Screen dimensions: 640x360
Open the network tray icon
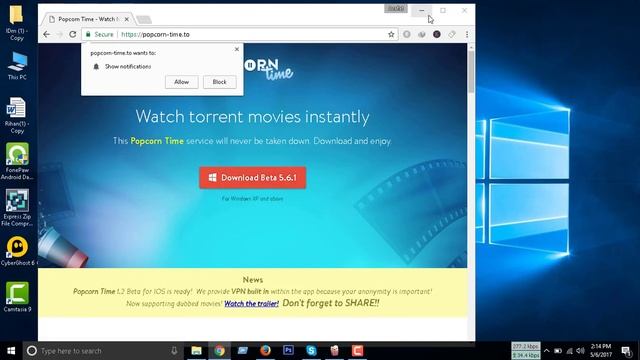click(x=570, y=351)
